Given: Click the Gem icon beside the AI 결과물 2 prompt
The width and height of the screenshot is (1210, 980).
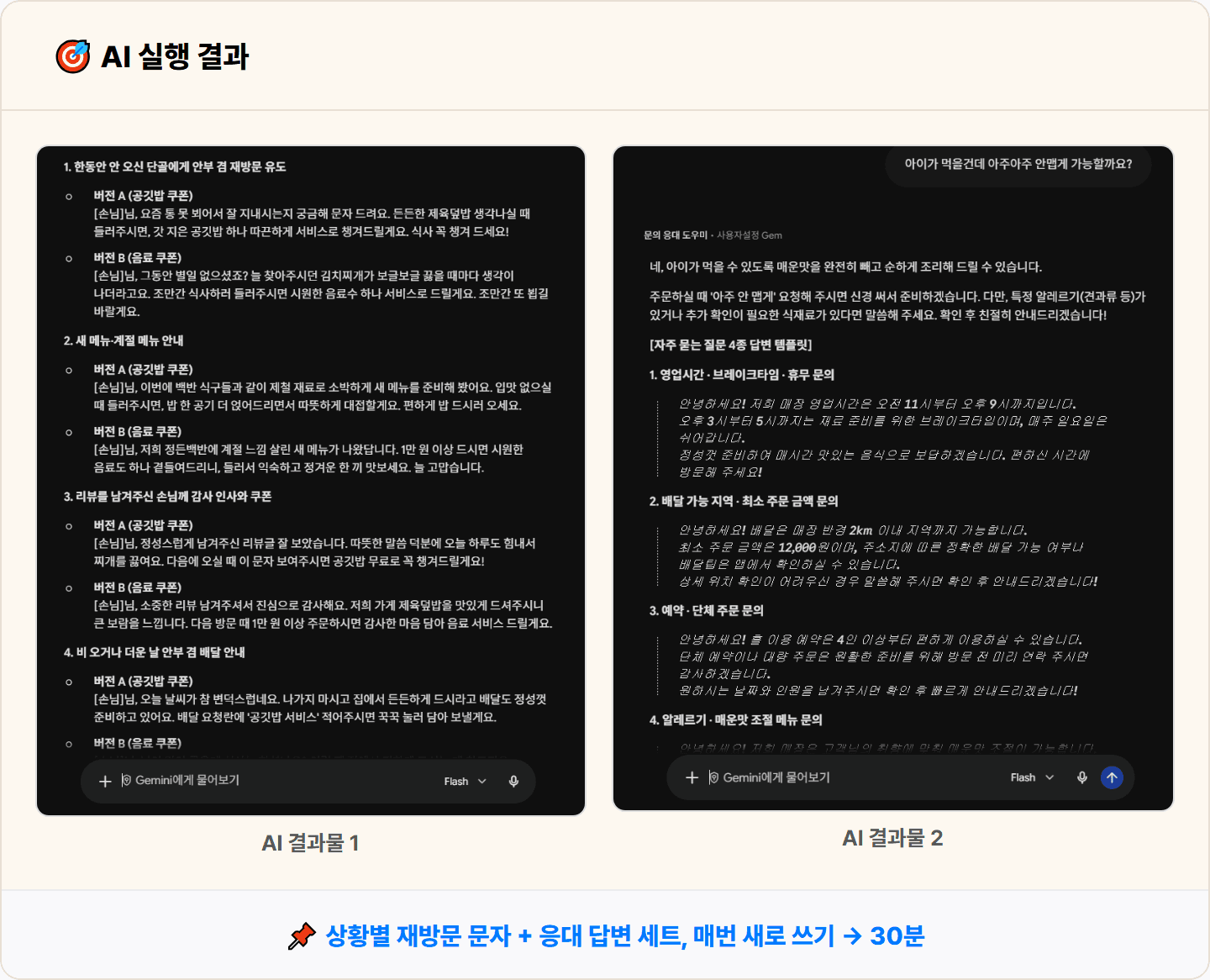Looking at the screenshot, I should [713, 777].
